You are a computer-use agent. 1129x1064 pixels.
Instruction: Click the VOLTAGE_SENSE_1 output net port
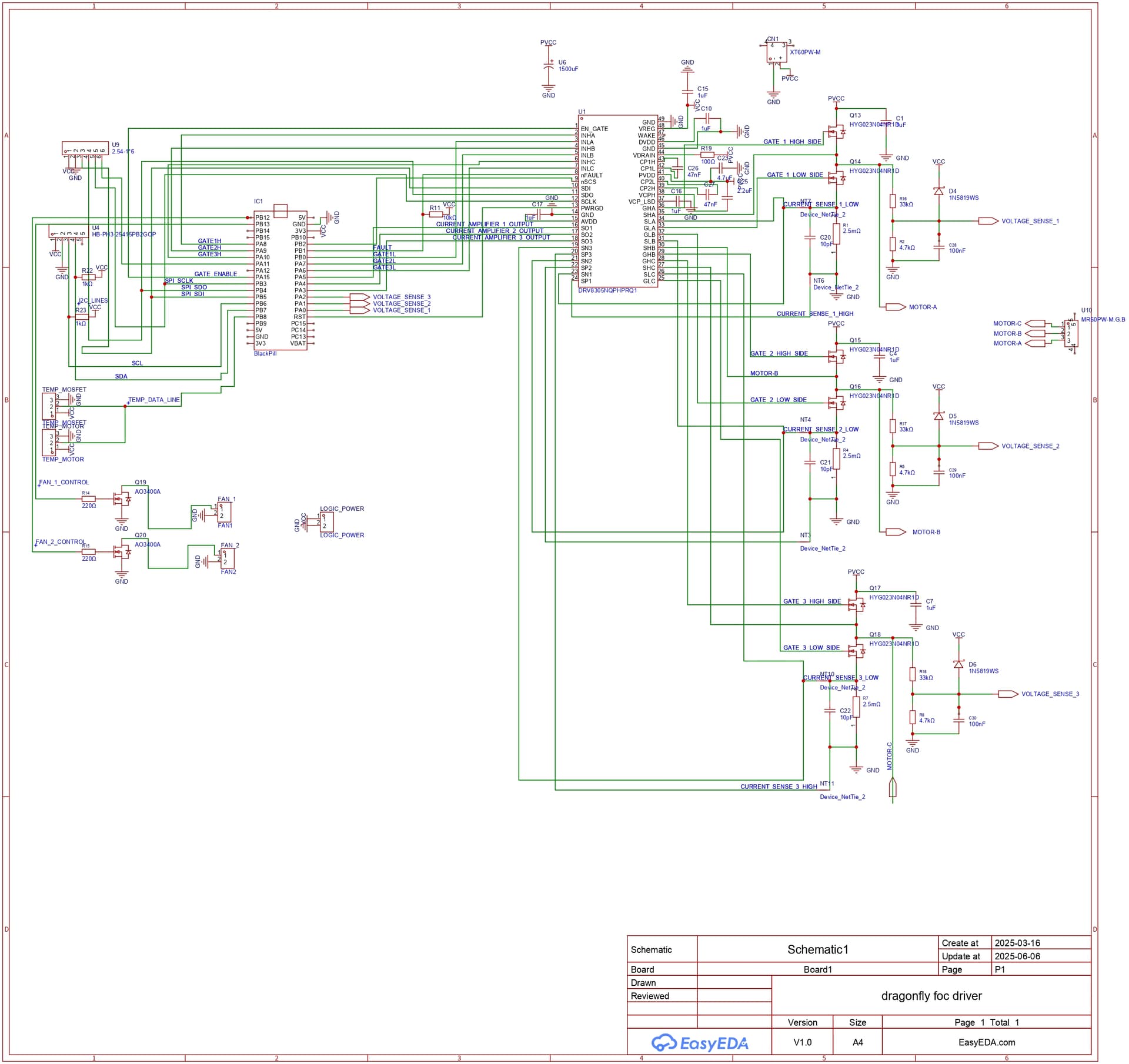click(988, 221)
